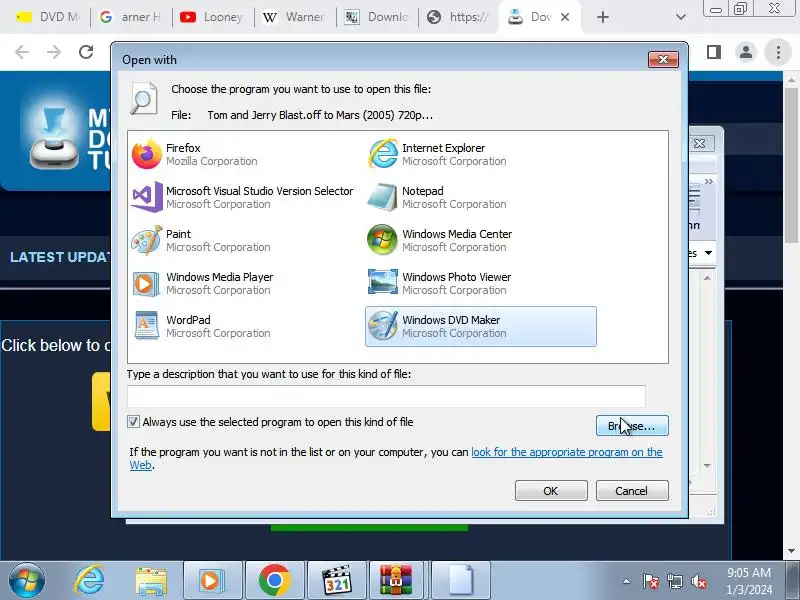Open Windows Media Player from the taskbar
800x600 pixels.
click(x=212, y=581)
